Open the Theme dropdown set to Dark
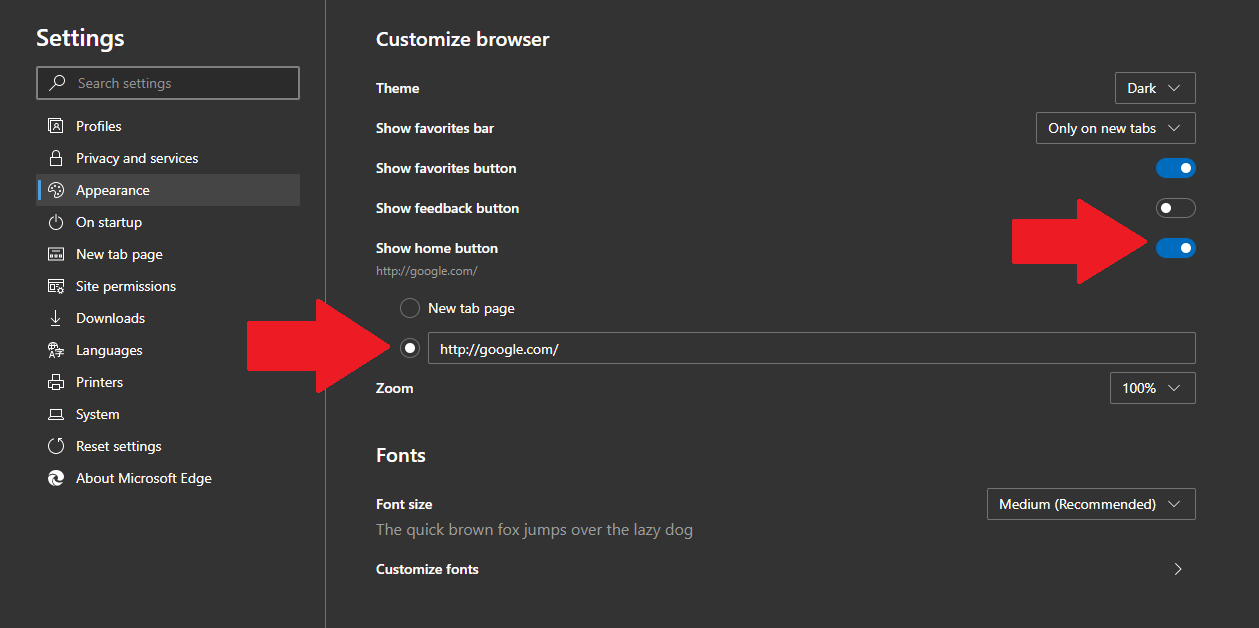The image size is (1259, 628). [1155, 88]
